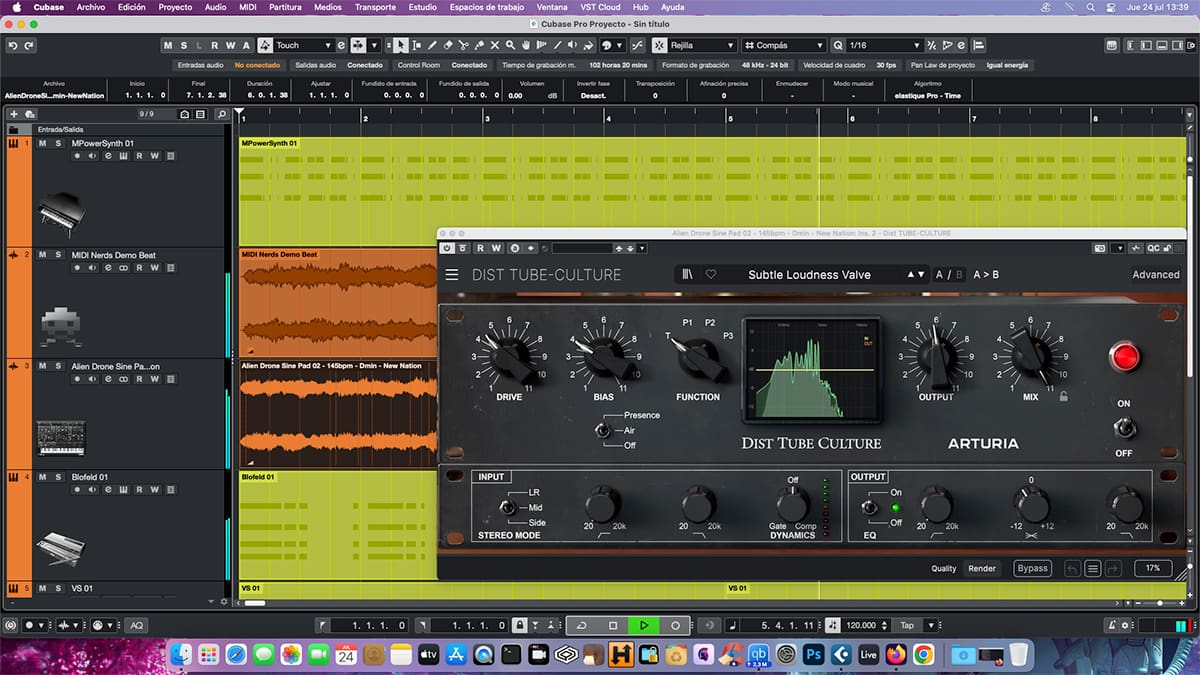This screenshot has height=675, width=1200.
Task: Select the A preset slot in A/B compare
Action: (939, 275)
